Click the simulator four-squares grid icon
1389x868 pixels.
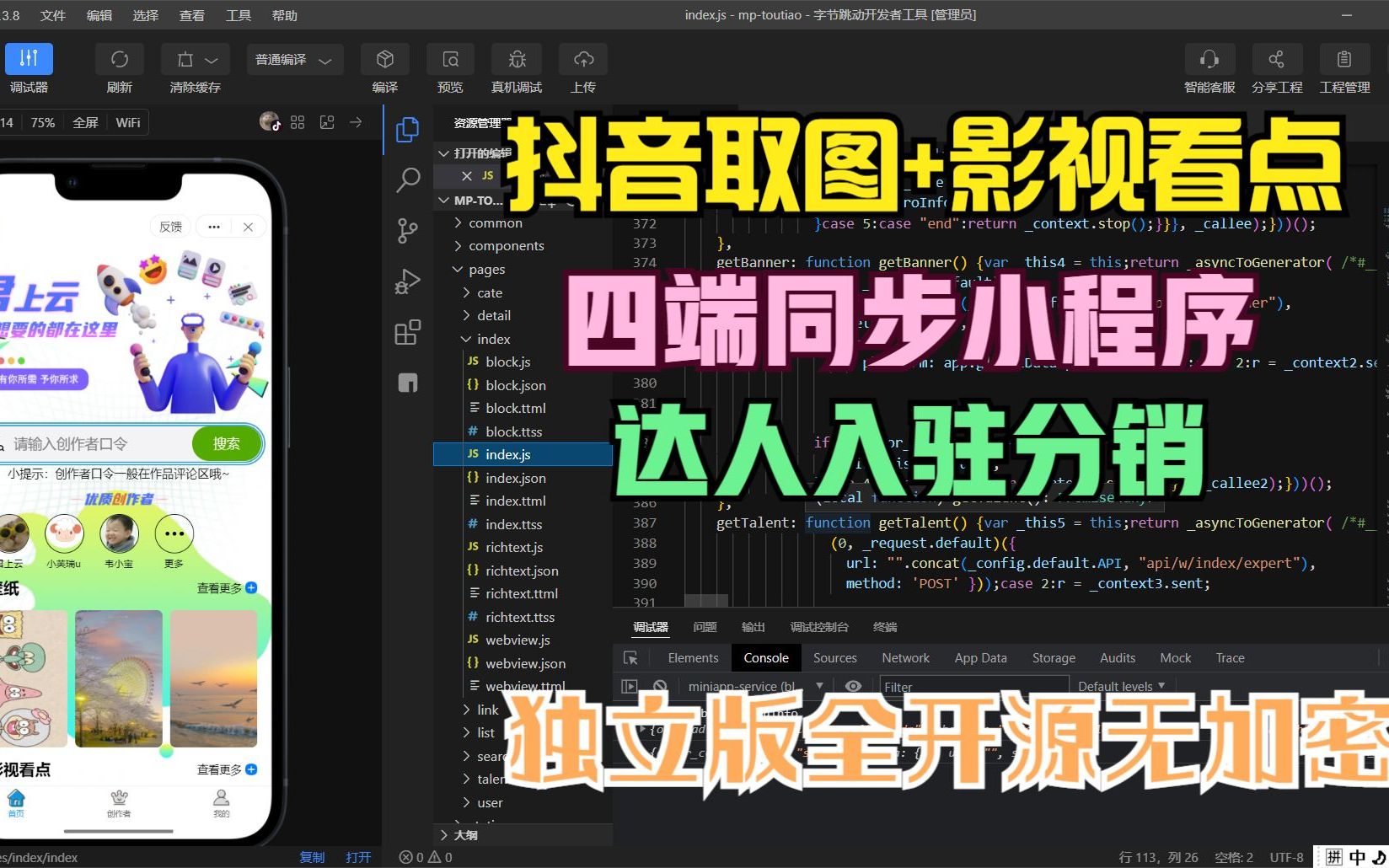pyautogui.click(x=298, y=122)
